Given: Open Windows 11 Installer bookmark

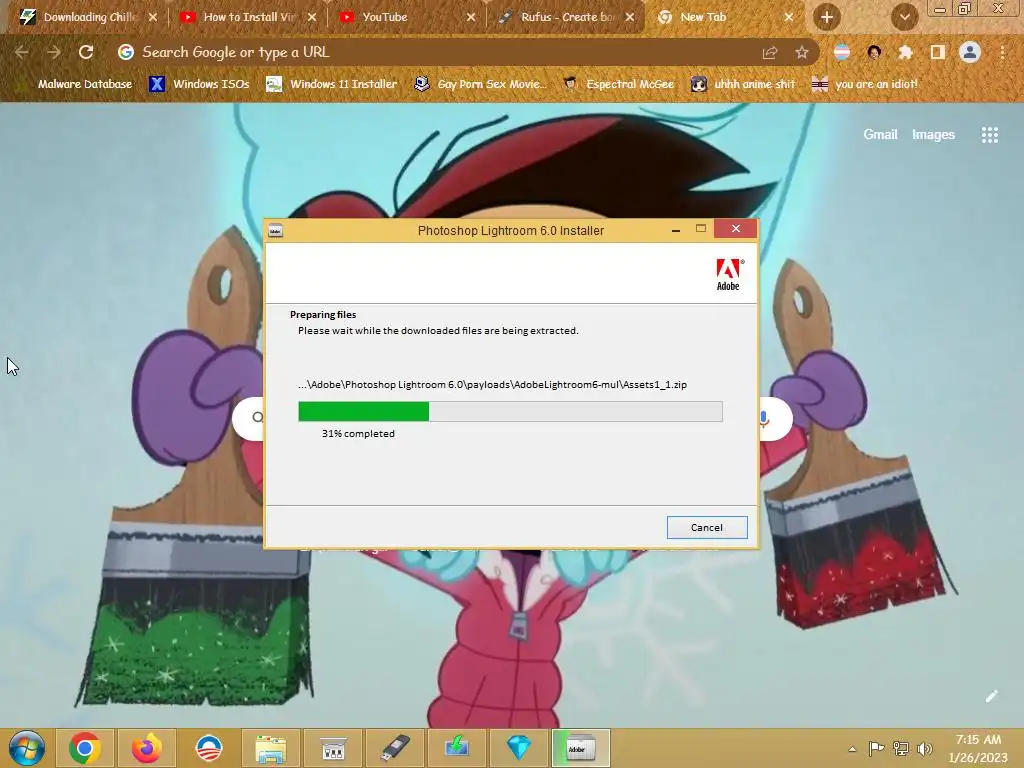Looking at the screenshot, I should (332, 84).
